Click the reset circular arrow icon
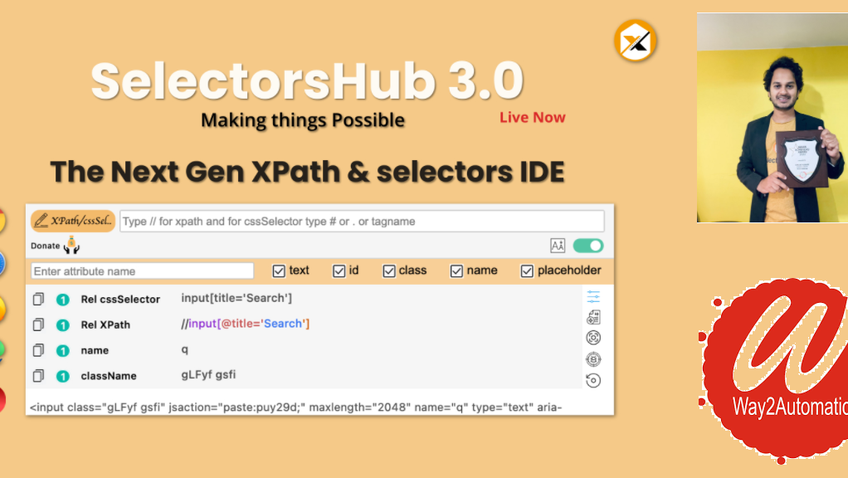Viewport: 848px width, 478px height. [x=593, y=380]
